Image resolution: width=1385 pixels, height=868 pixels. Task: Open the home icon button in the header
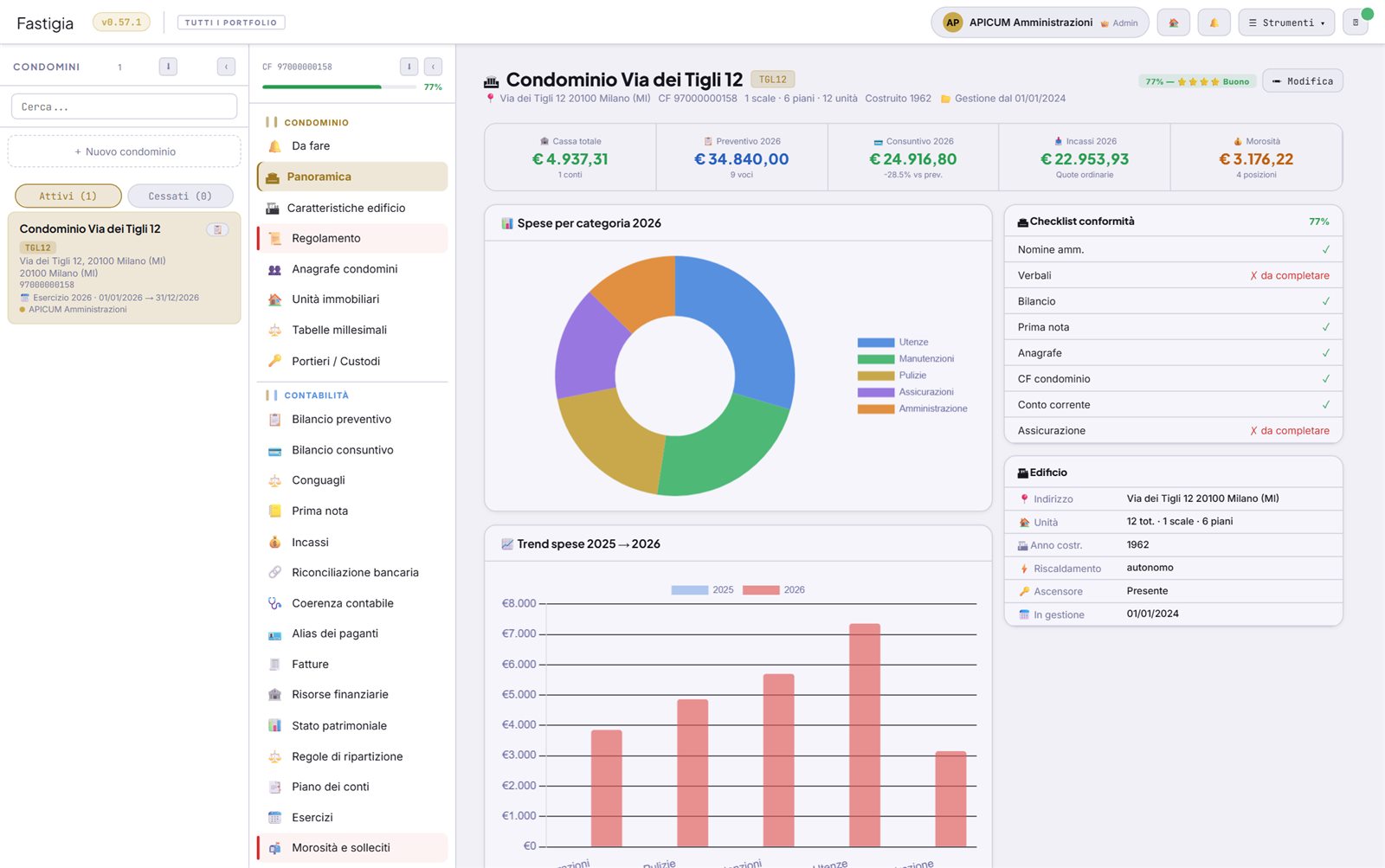pos(1173,23)
